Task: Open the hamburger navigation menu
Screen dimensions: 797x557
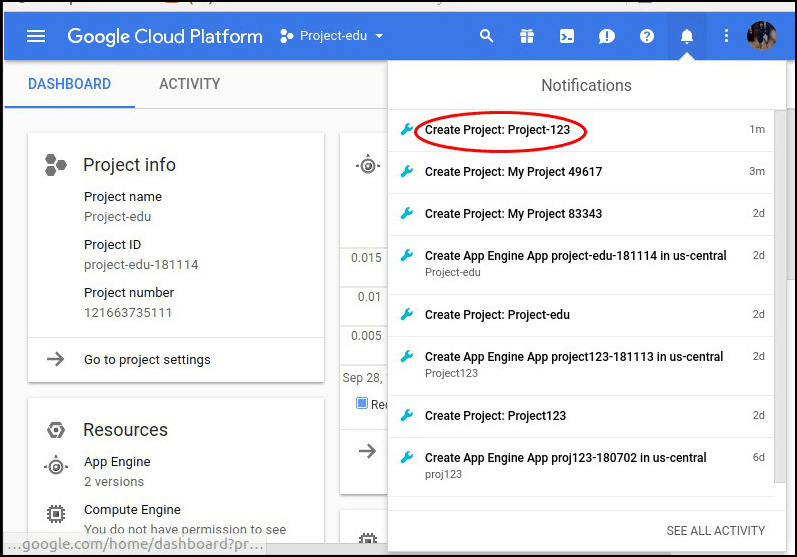Action: (x=36, y=36)
